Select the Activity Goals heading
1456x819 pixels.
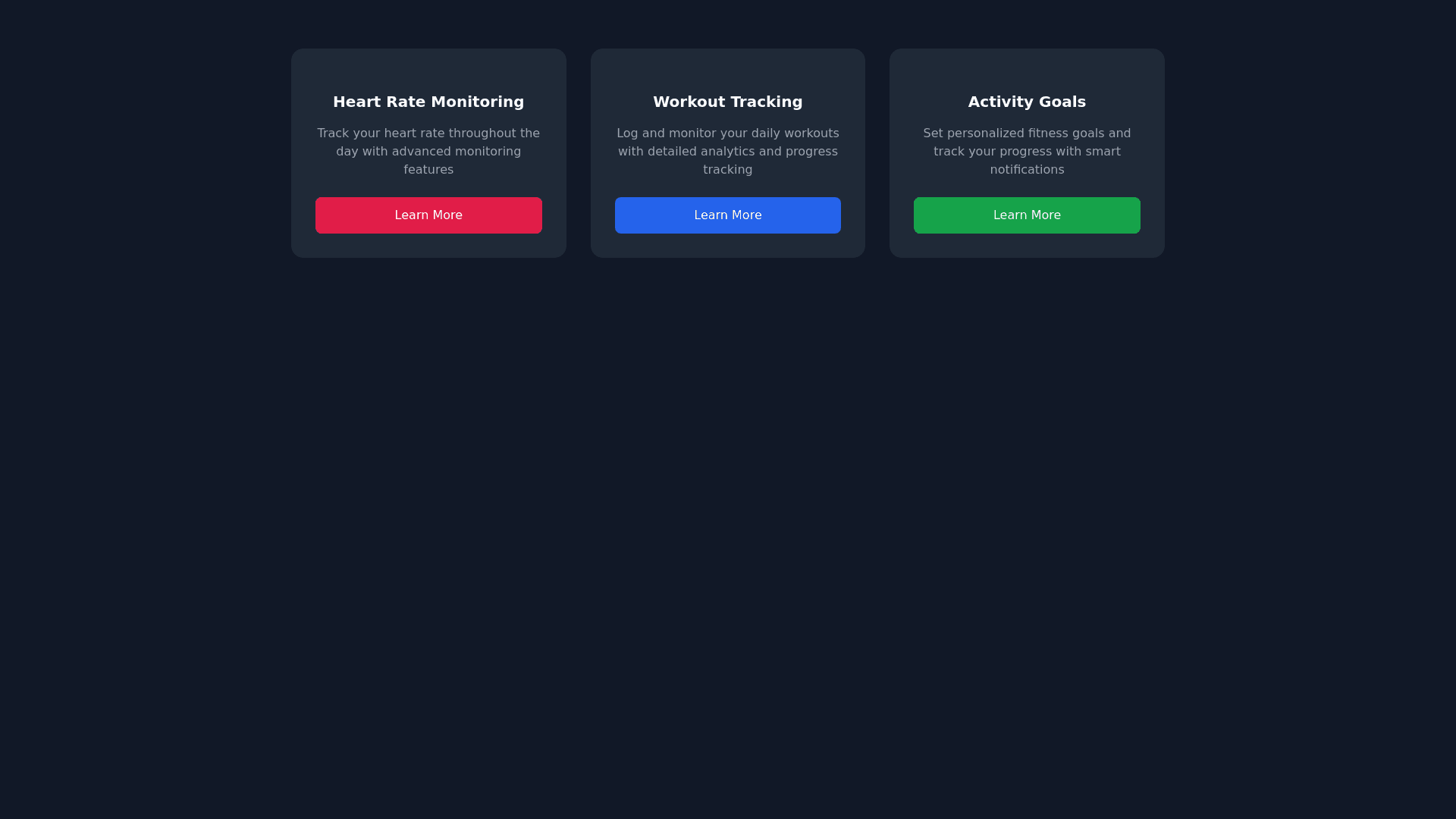coord(1027,102)
